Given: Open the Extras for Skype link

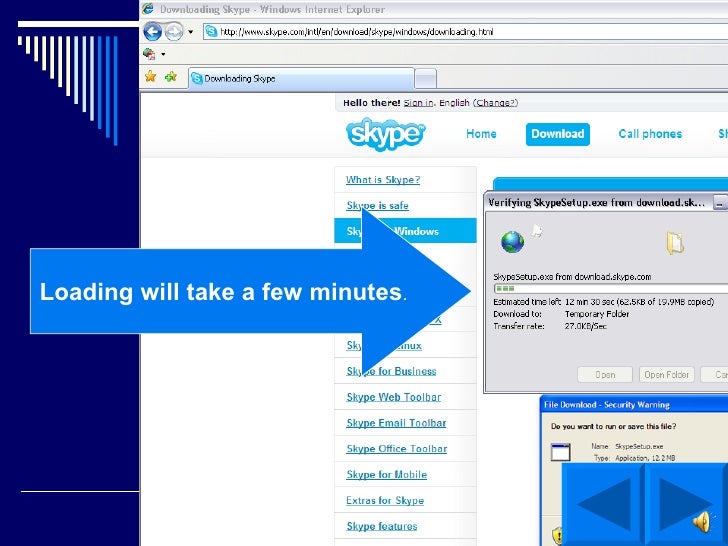Looking at the screenshot, I should (x=385, y=500).
